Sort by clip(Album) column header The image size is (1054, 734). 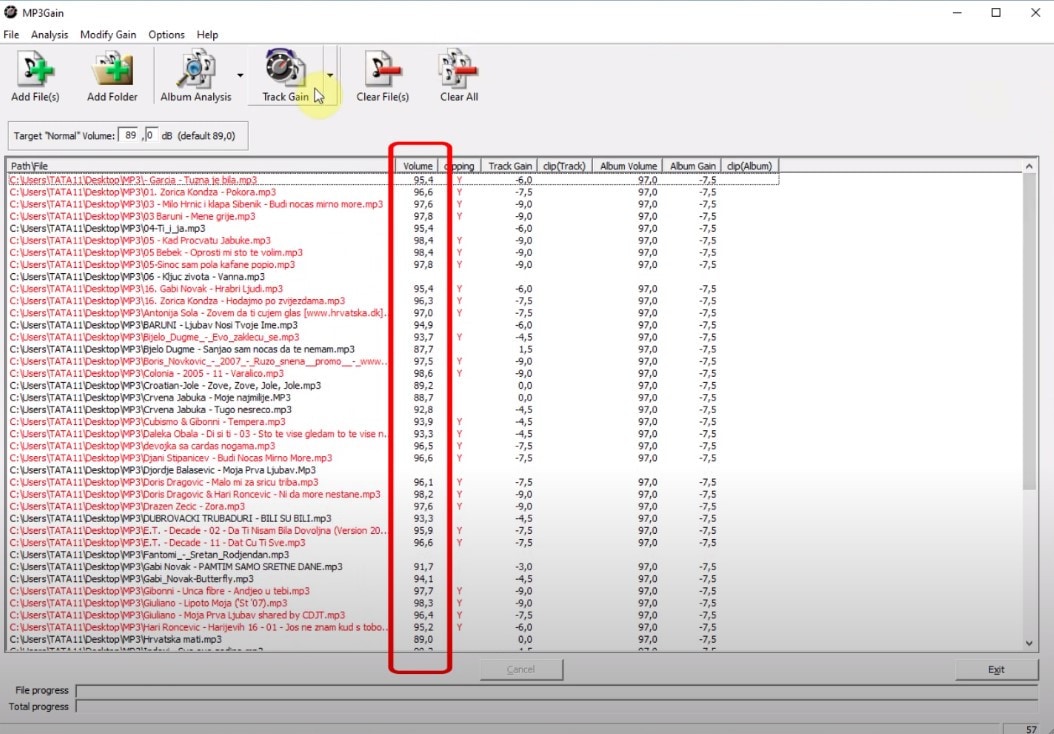[x=750, y=166]
